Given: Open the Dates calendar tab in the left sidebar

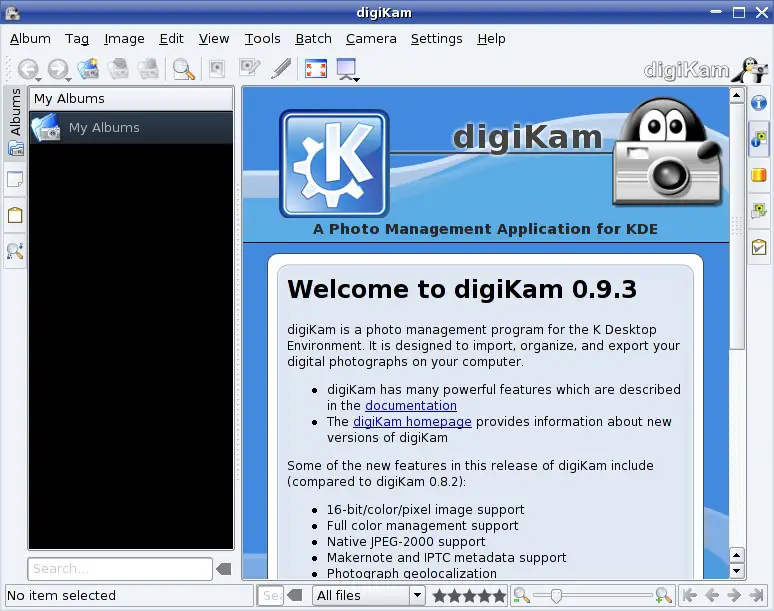Looking at the screenshot, I should point(15,180).
